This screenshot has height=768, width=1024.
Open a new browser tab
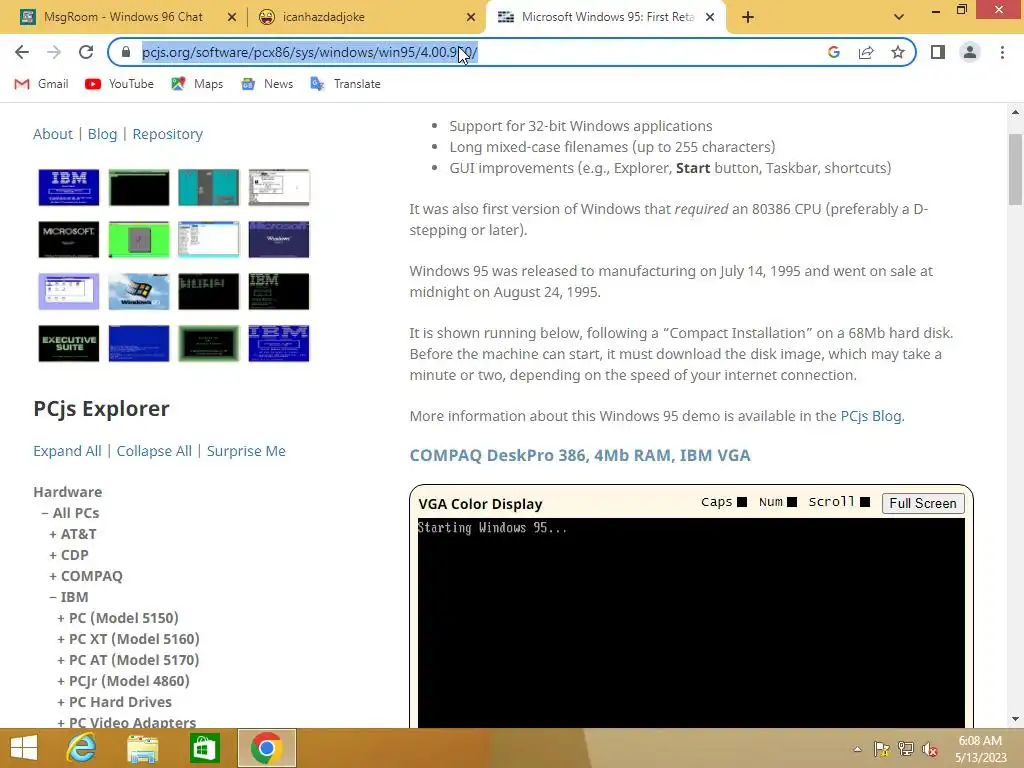(x=748, y=17)
